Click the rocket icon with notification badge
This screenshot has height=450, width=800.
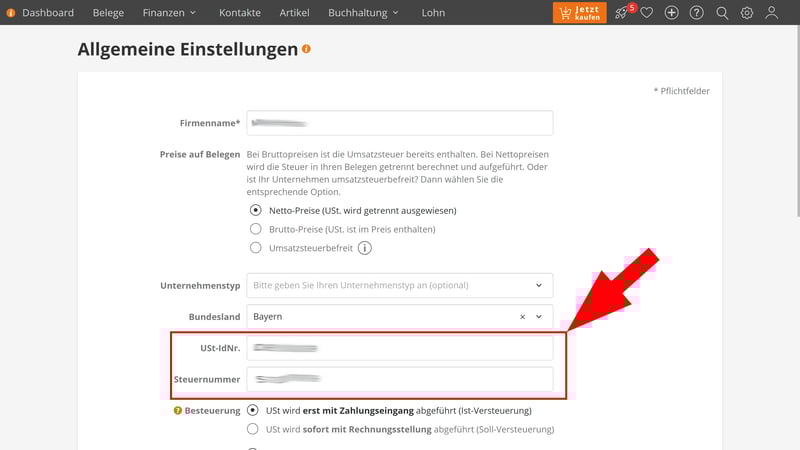coord(622,13)
